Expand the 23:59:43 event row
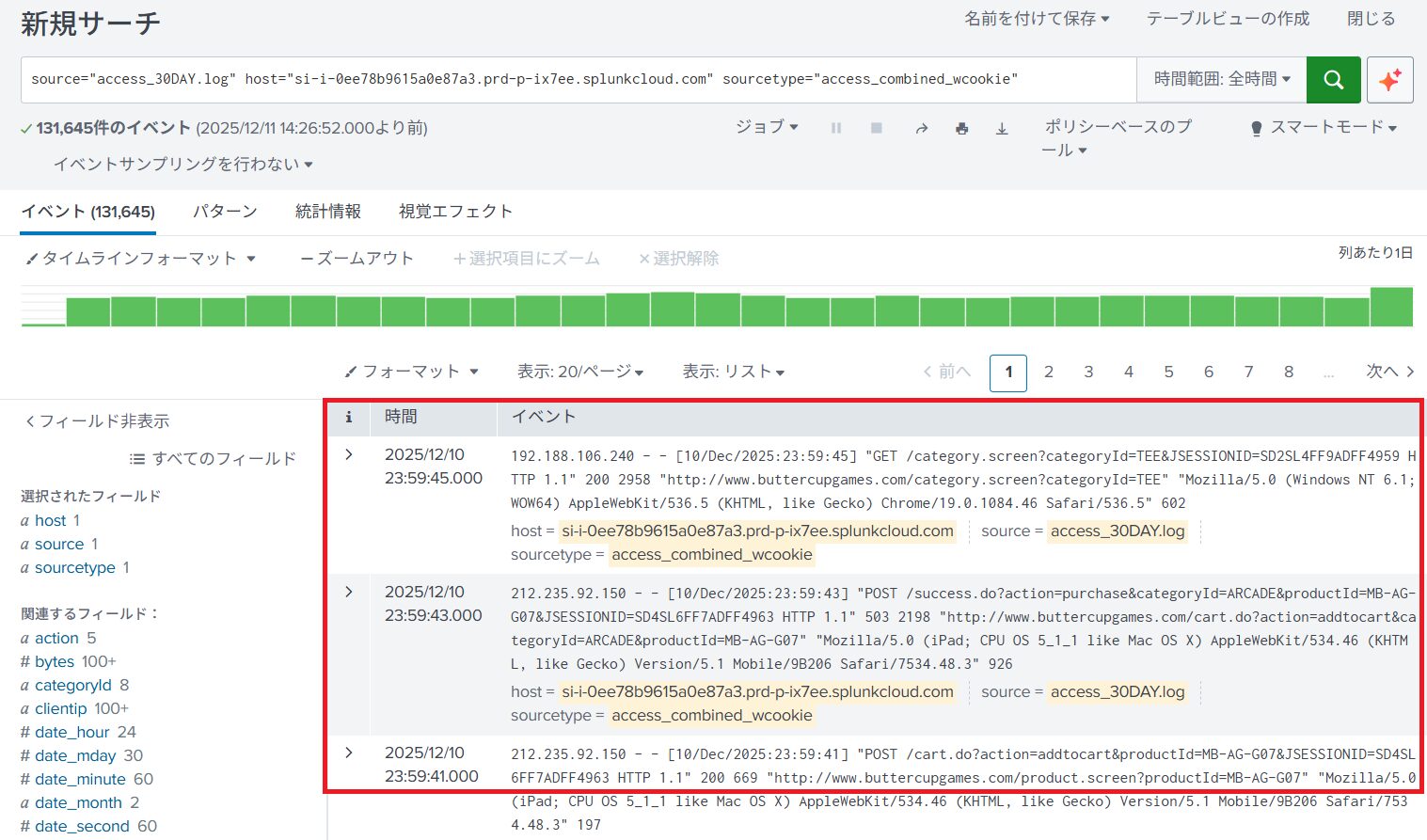The height and width of the screenshot is (840, 1427). coord(349,592)
